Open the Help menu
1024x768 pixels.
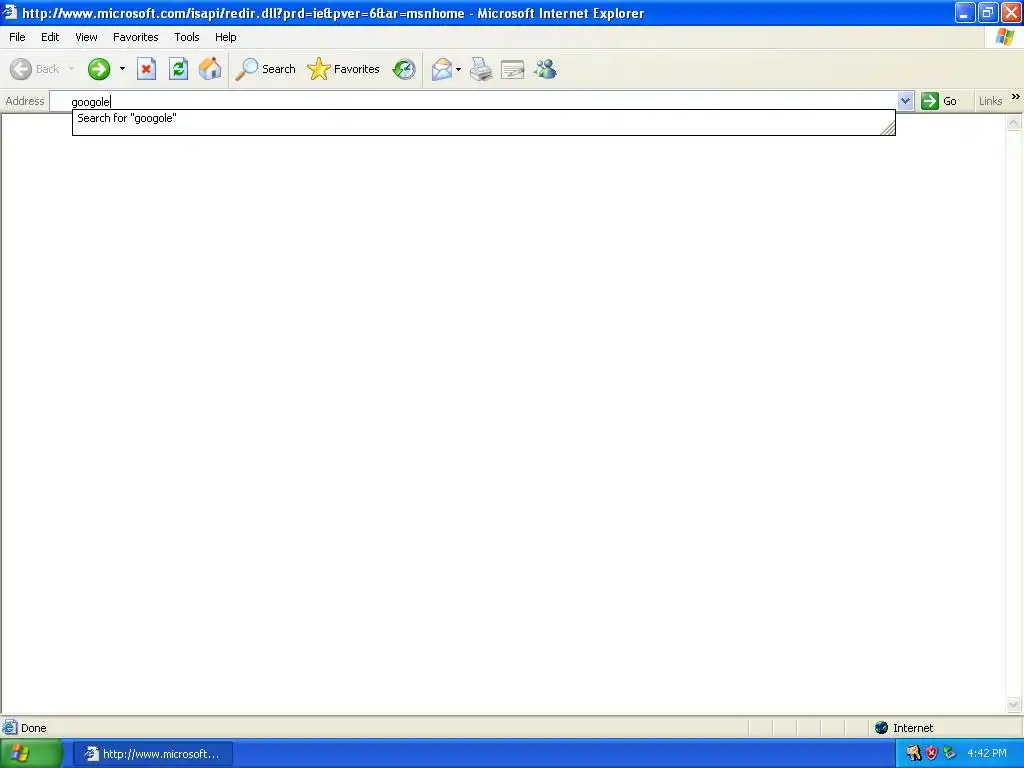[x=225, y=37]
